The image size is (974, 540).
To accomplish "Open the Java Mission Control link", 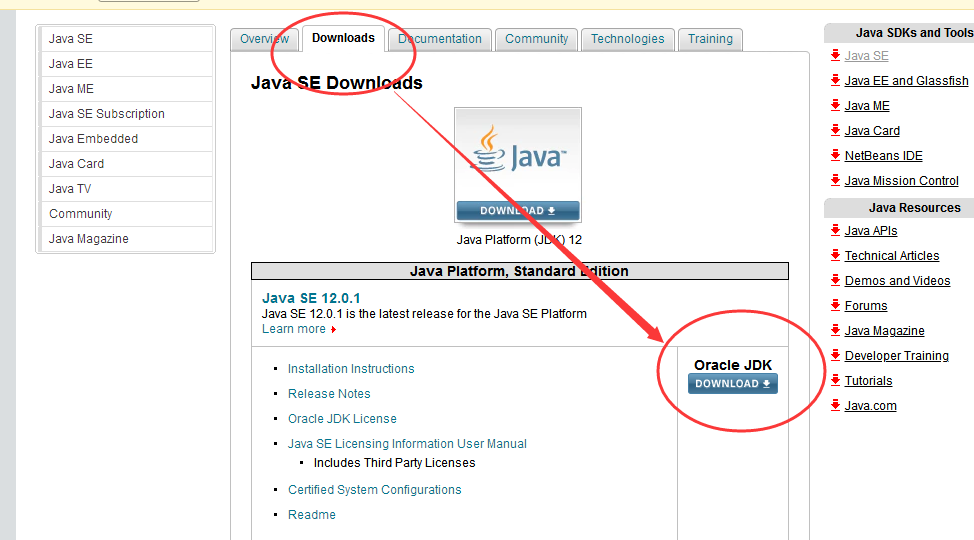I will coord(901,181).
